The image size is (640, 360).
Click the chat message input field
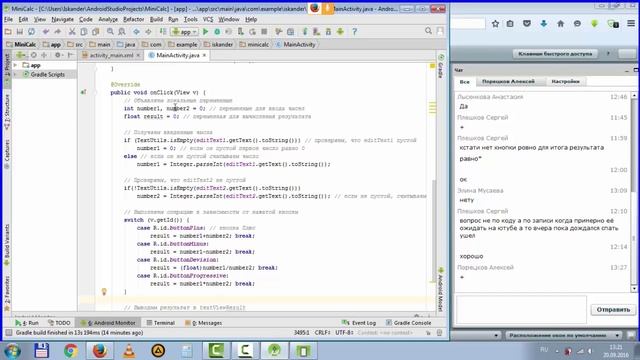pos(521,310)
